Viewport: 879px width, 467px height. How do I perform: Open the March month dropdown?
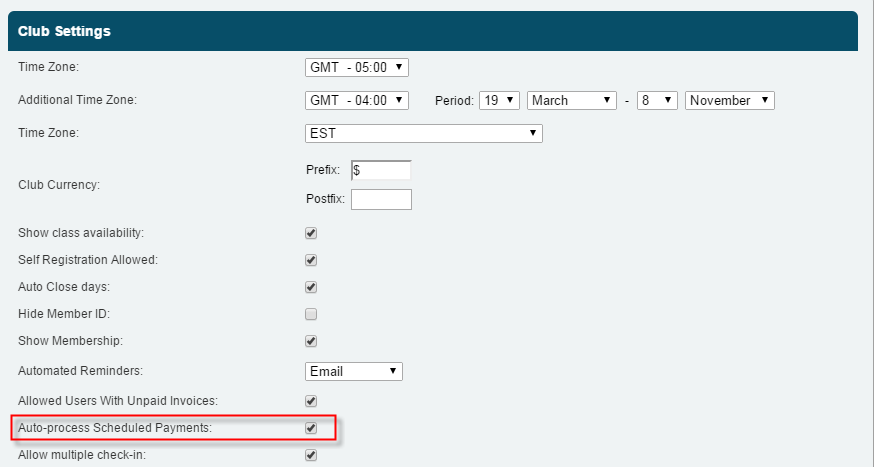point(571,100)
